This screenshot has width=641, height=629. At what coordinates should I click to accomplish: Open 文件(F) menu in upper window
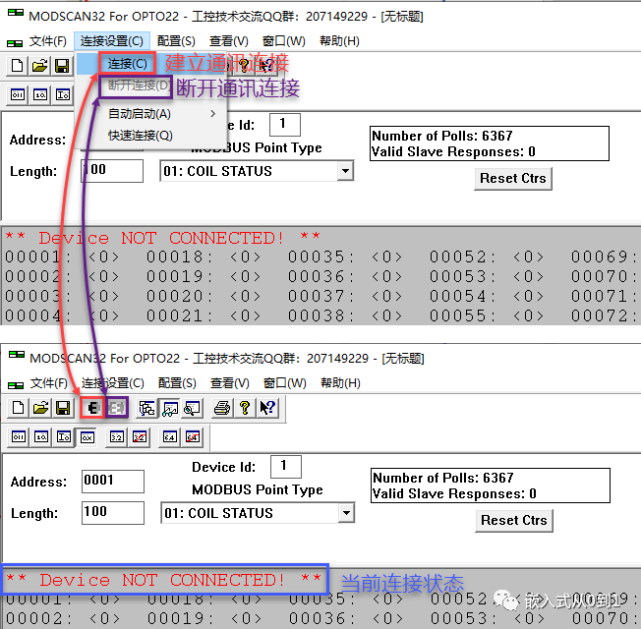coord(48,41)
